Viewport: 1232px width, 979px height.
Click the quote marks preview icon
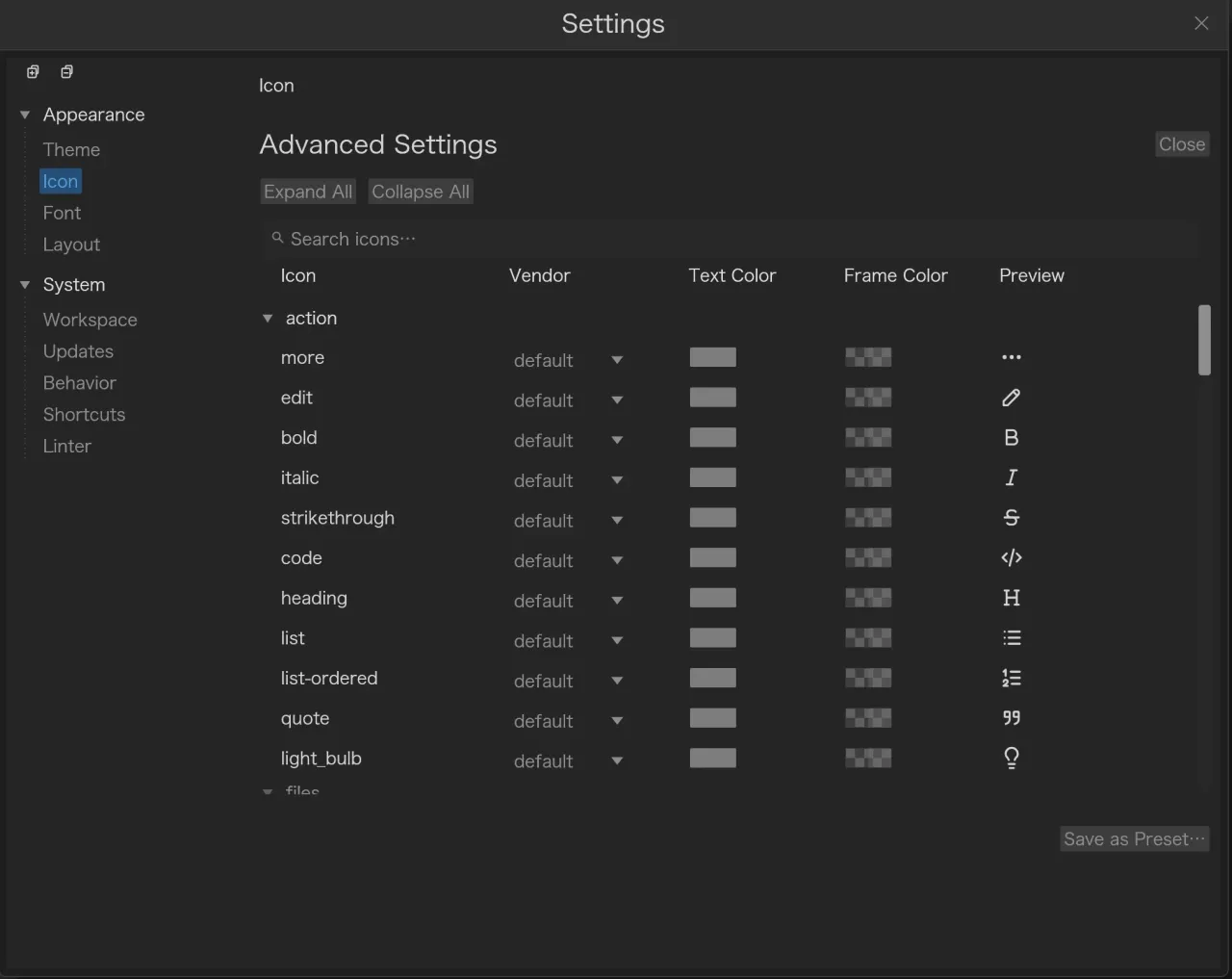[x=1011, y=718]
